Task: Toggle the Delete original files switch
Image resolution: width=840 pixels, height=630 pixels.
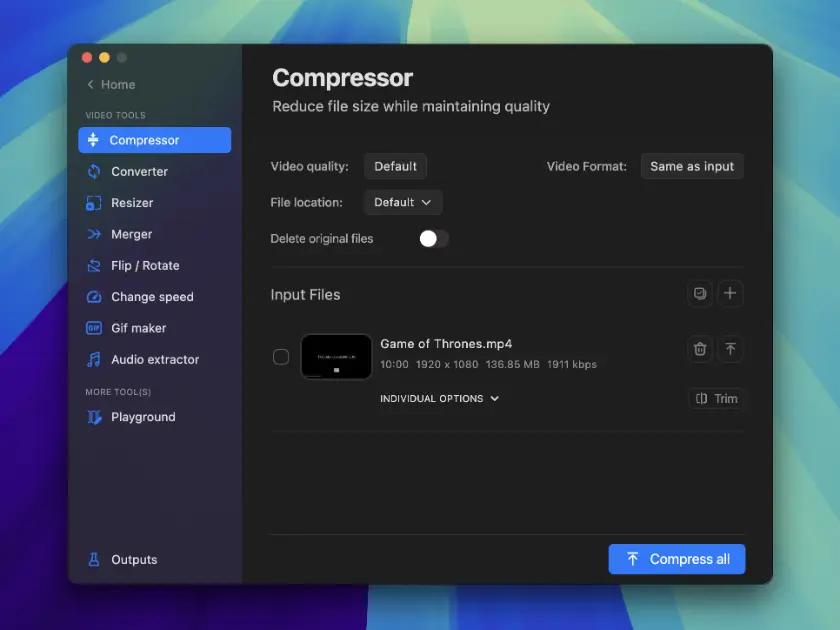Action: [433, 239]
